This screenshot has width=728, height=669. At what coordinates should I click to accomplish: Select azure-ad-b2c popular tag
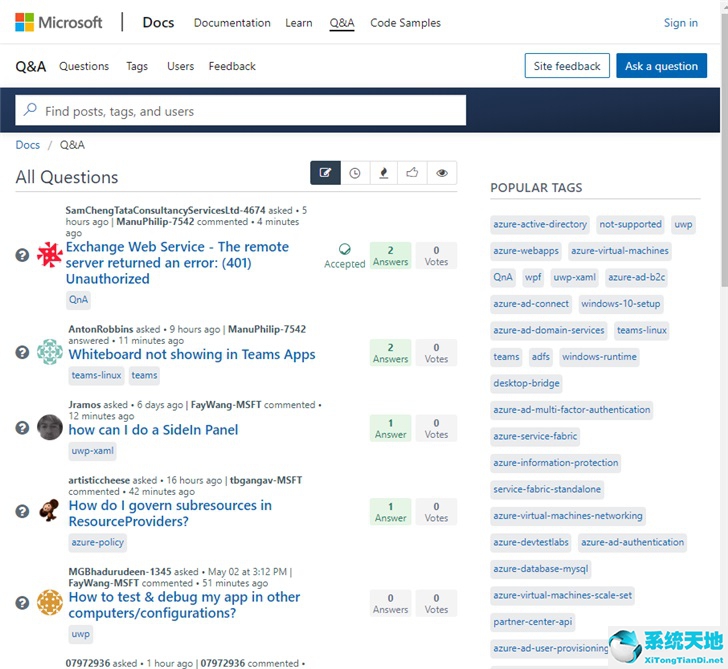point(637,277)
